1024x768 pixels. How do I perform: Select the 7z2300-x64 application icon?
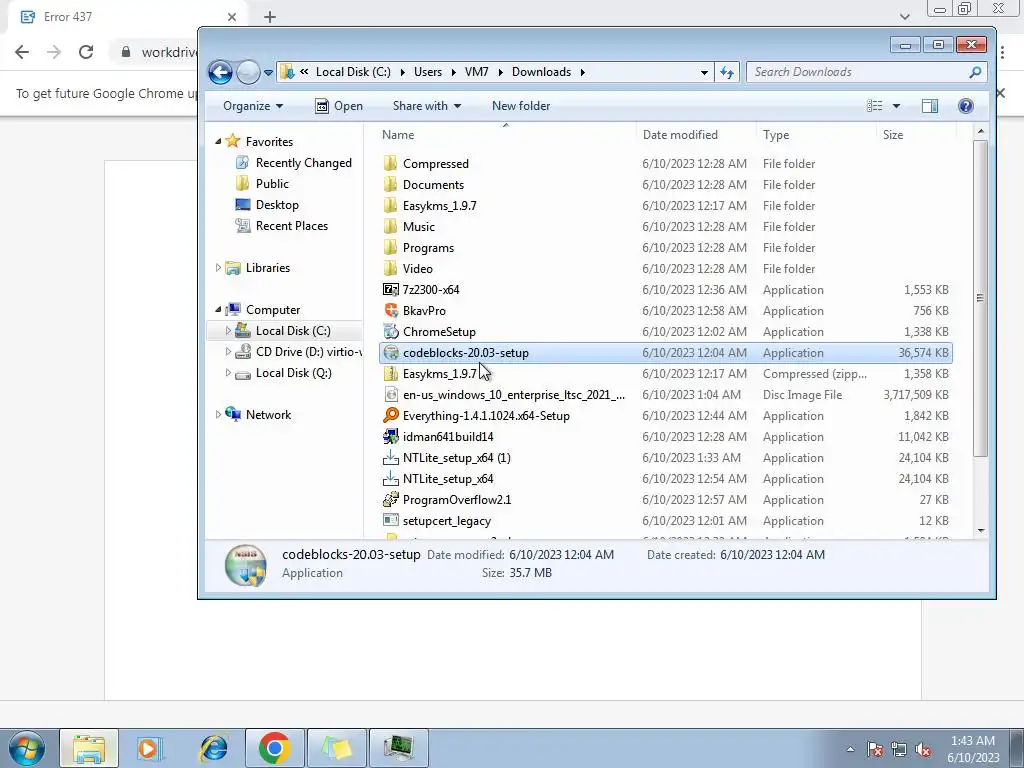coord(391,289)
